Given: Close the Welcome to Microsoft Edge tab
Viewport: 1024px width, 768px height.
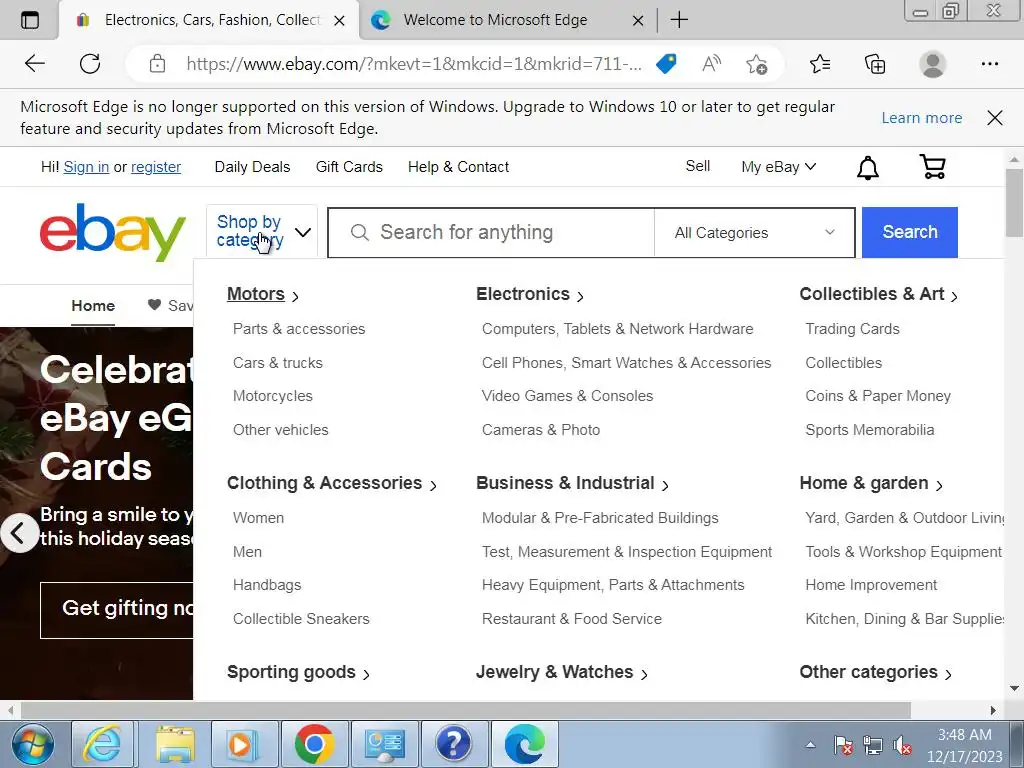Looking at the screenshot, I should 638,20.
